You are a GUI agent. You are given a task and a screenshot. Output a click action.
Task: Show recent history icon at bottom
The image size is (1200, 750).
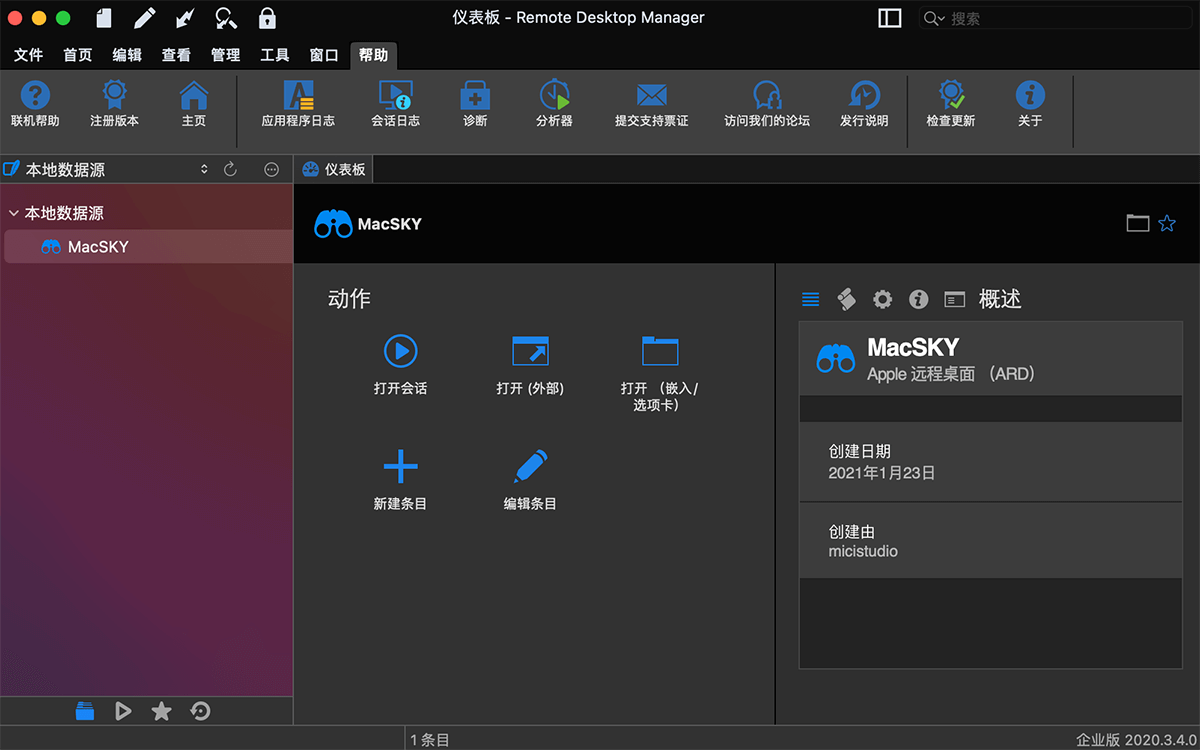[200, 711]
